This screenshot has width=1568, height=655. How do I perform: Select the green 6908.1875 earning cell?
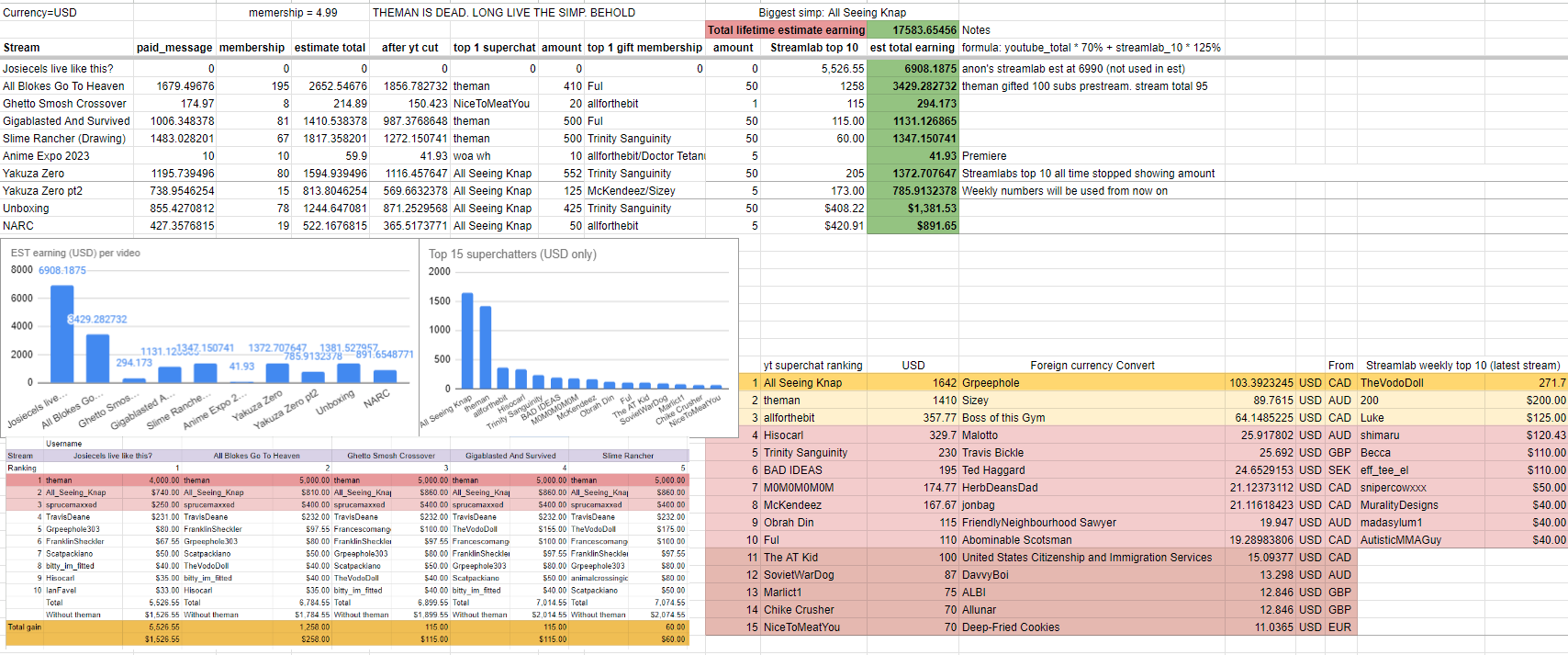coord(913,69)
